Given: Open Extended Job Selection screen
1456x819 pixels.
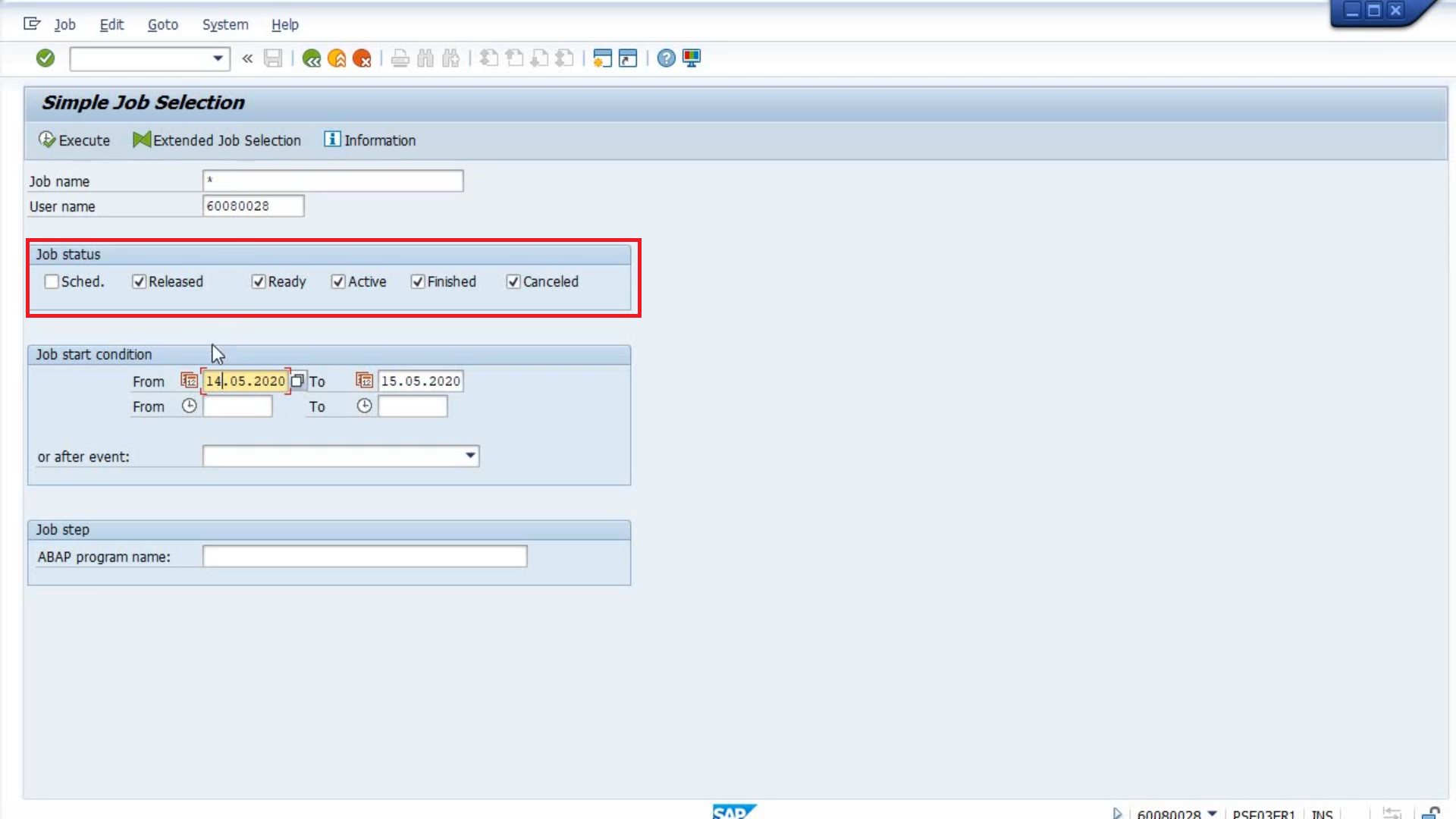Looking at the screenshot, I should click(216, 140).
